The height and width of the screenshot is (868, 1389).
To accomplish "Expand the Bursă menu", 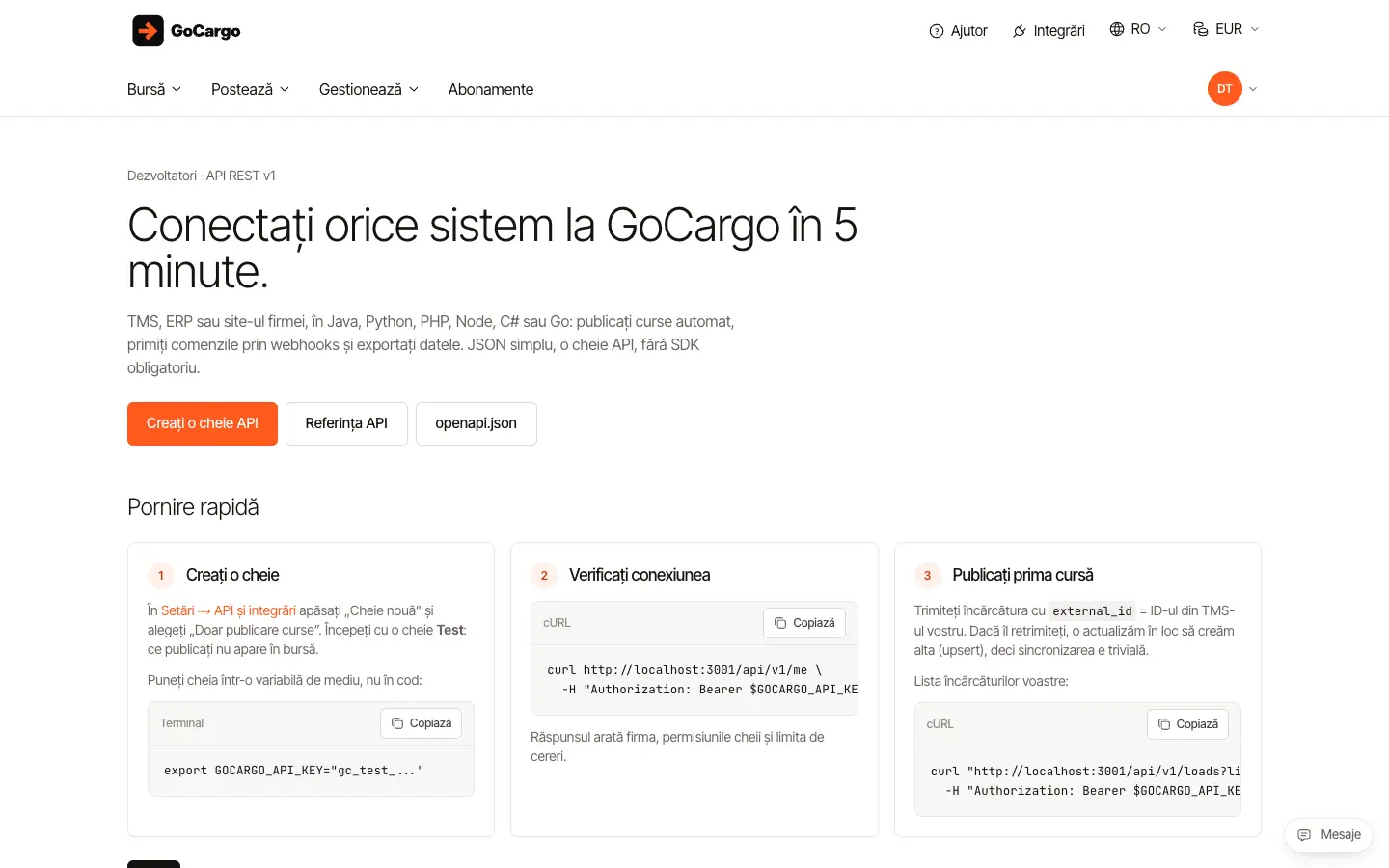I will [154, 89].
